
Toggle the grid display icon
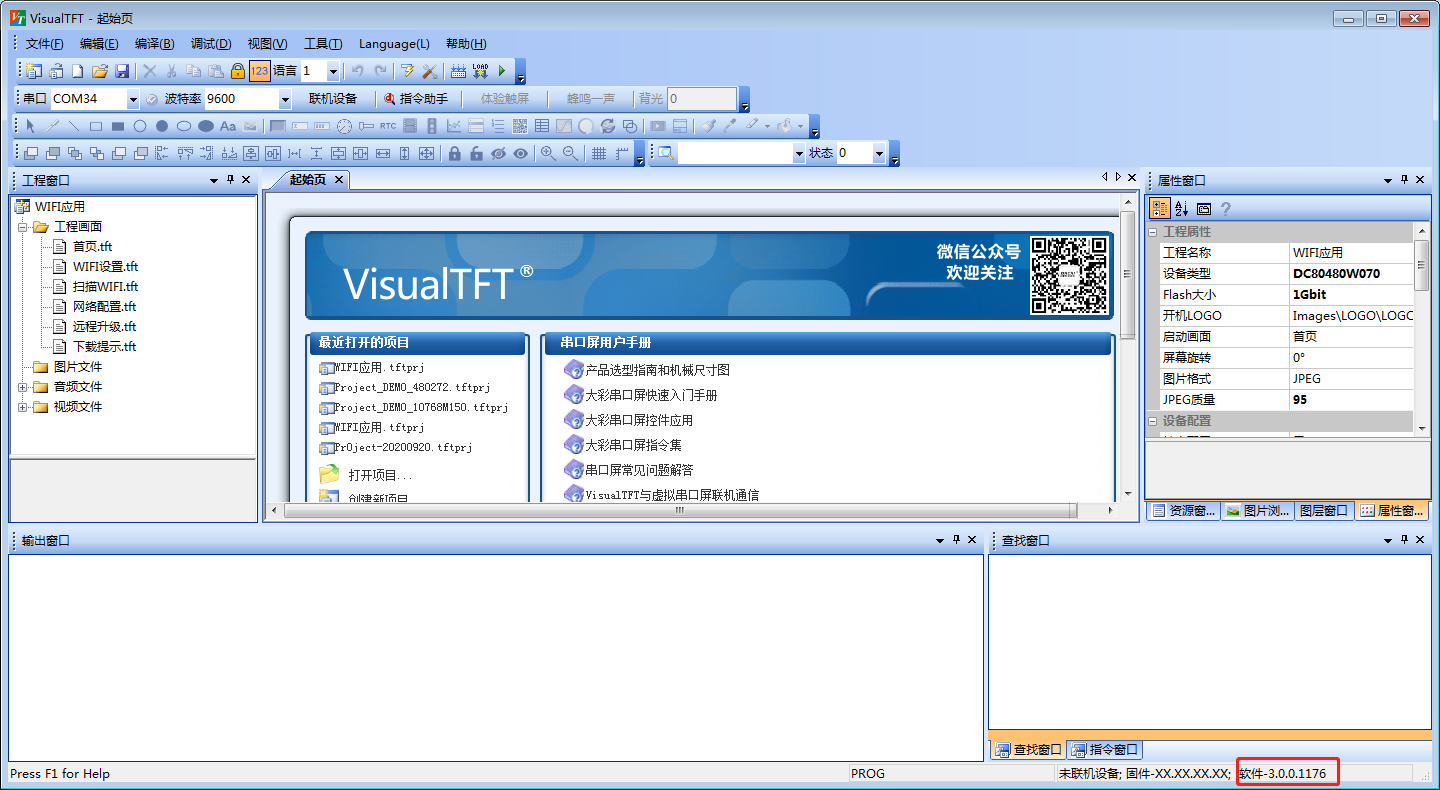[x=599, y=153]
